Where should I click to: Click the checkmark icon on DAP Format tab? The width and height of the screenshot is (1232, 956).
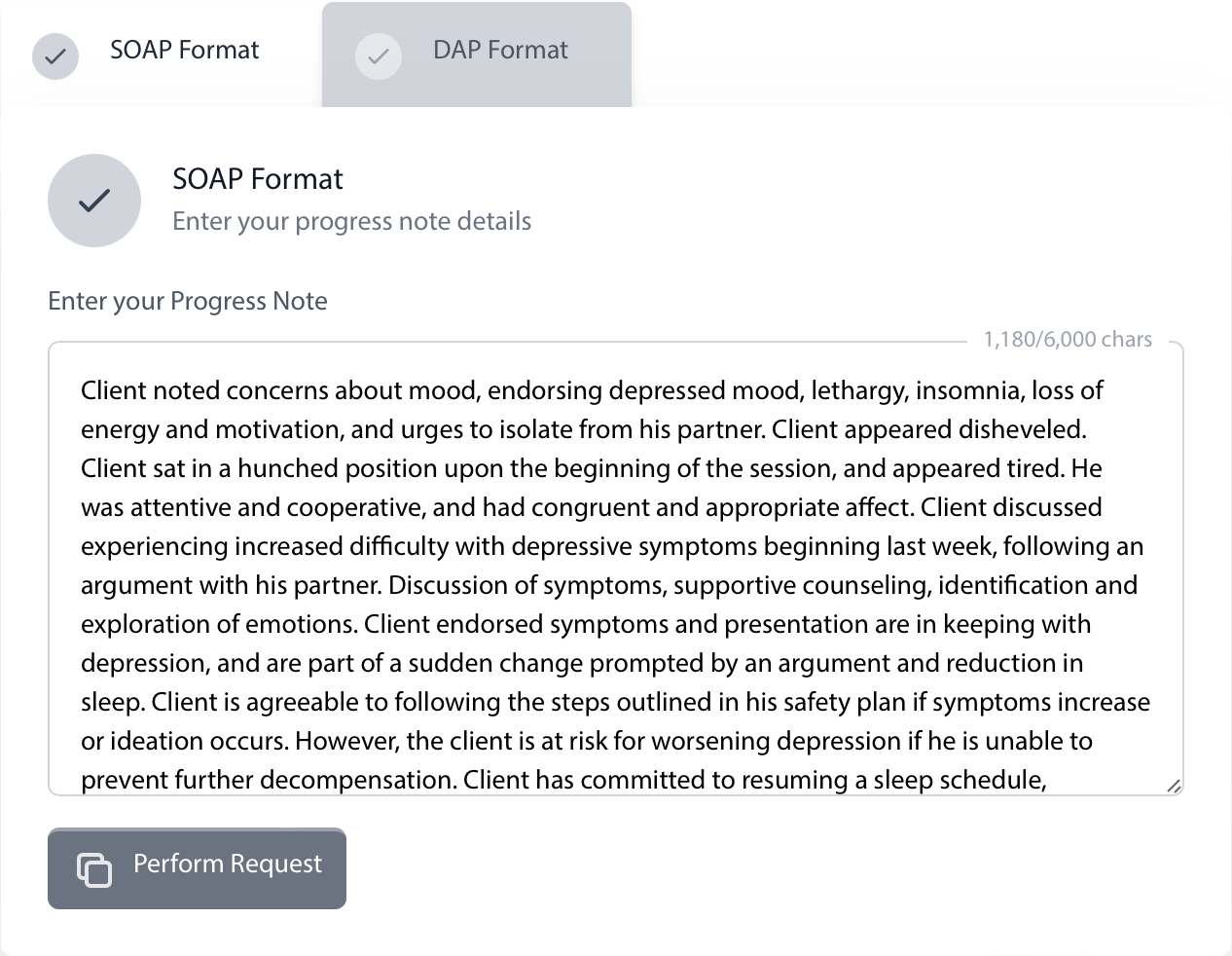click(x=379, y=55)
